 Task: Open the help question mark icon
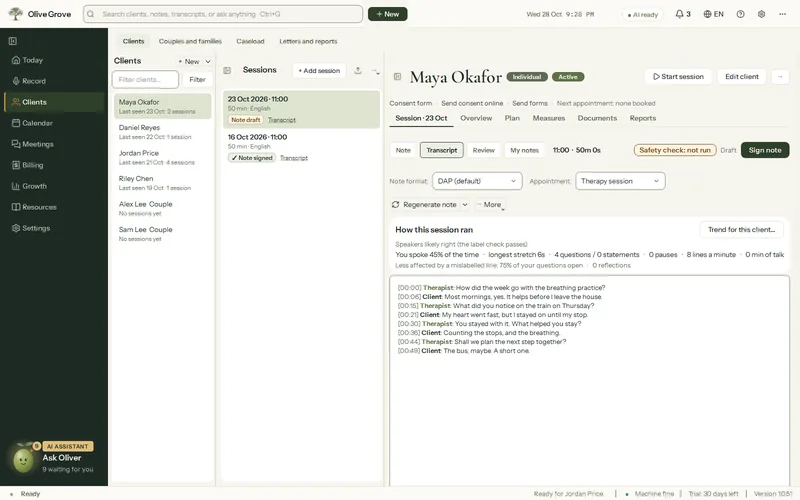click(740, 14)
